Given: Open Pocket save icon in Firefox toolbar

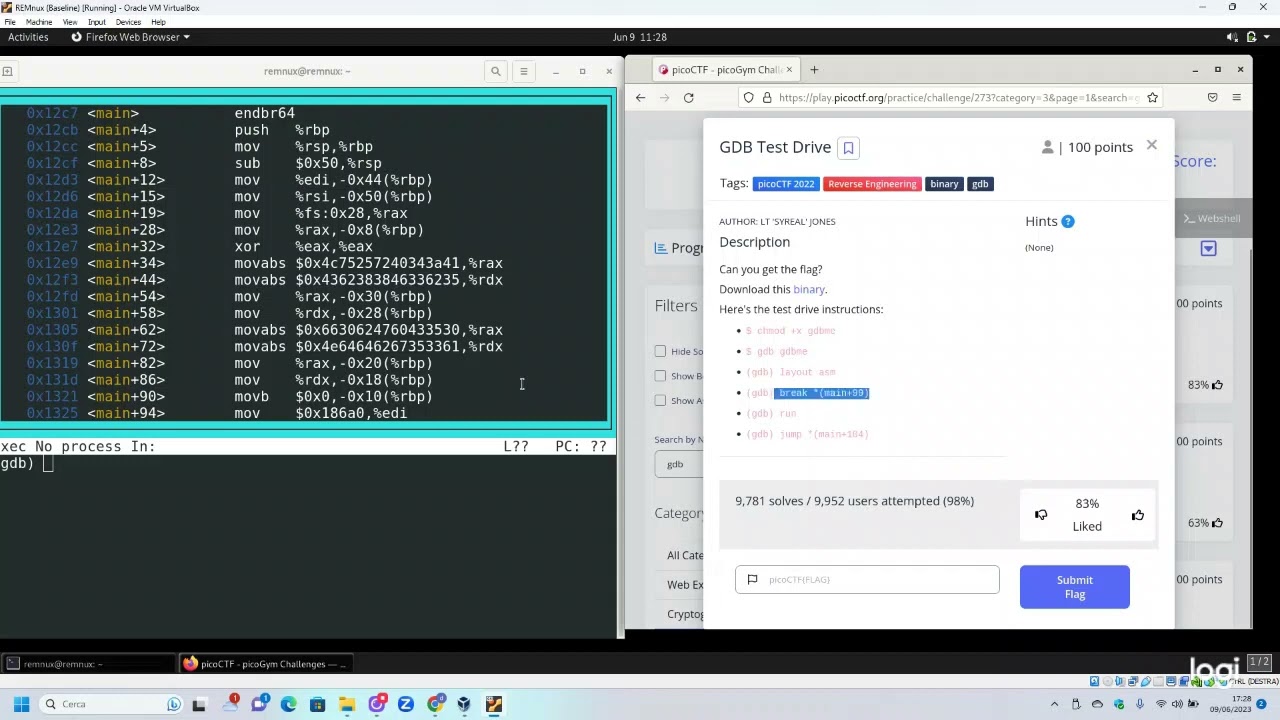Looking at the screenshot, I should click(x=1212, y=97).
